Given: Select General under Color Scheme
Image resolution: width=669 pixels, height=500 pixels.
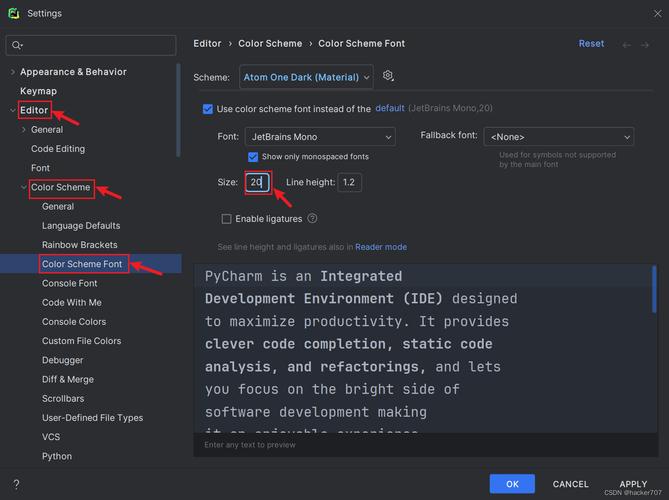Looking at the screenshot, I should point(58,206).
